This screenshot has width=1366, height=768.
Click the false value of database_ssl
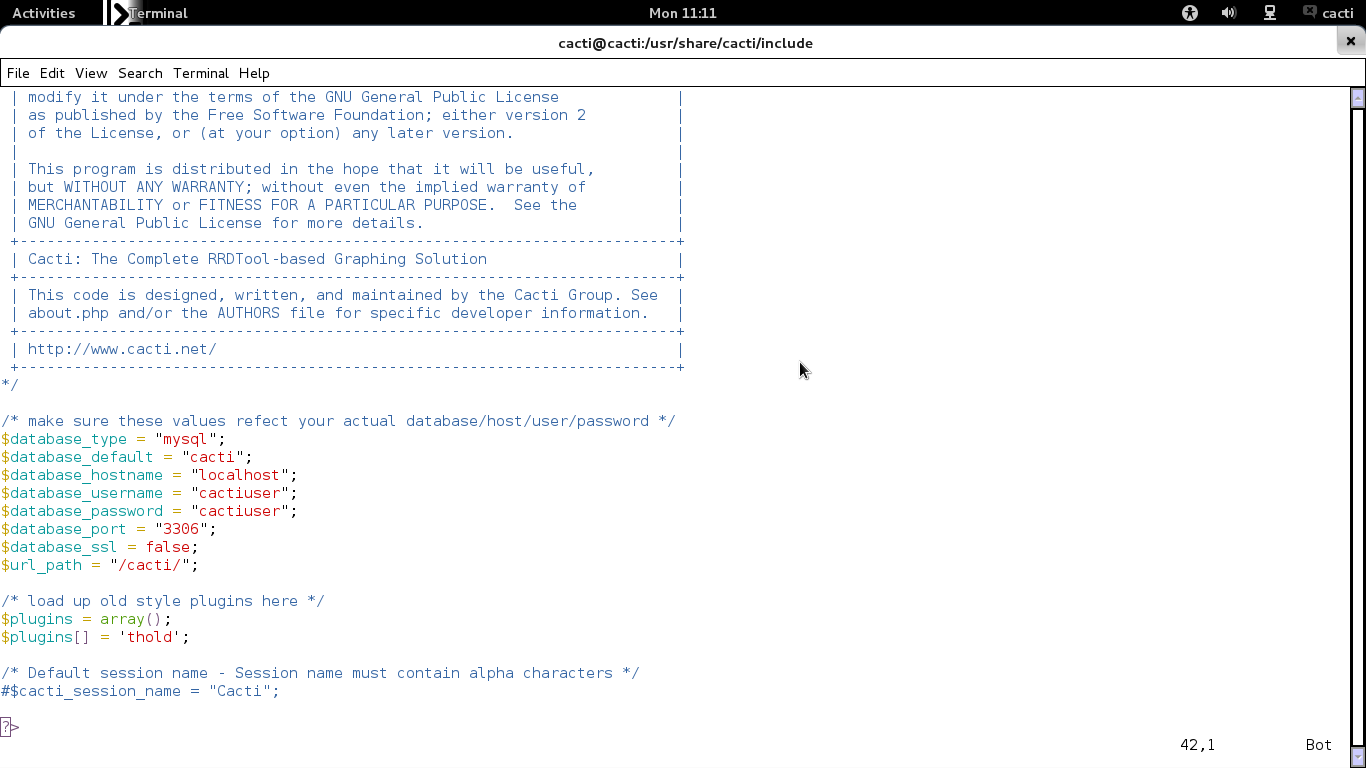tap(167, 547)
